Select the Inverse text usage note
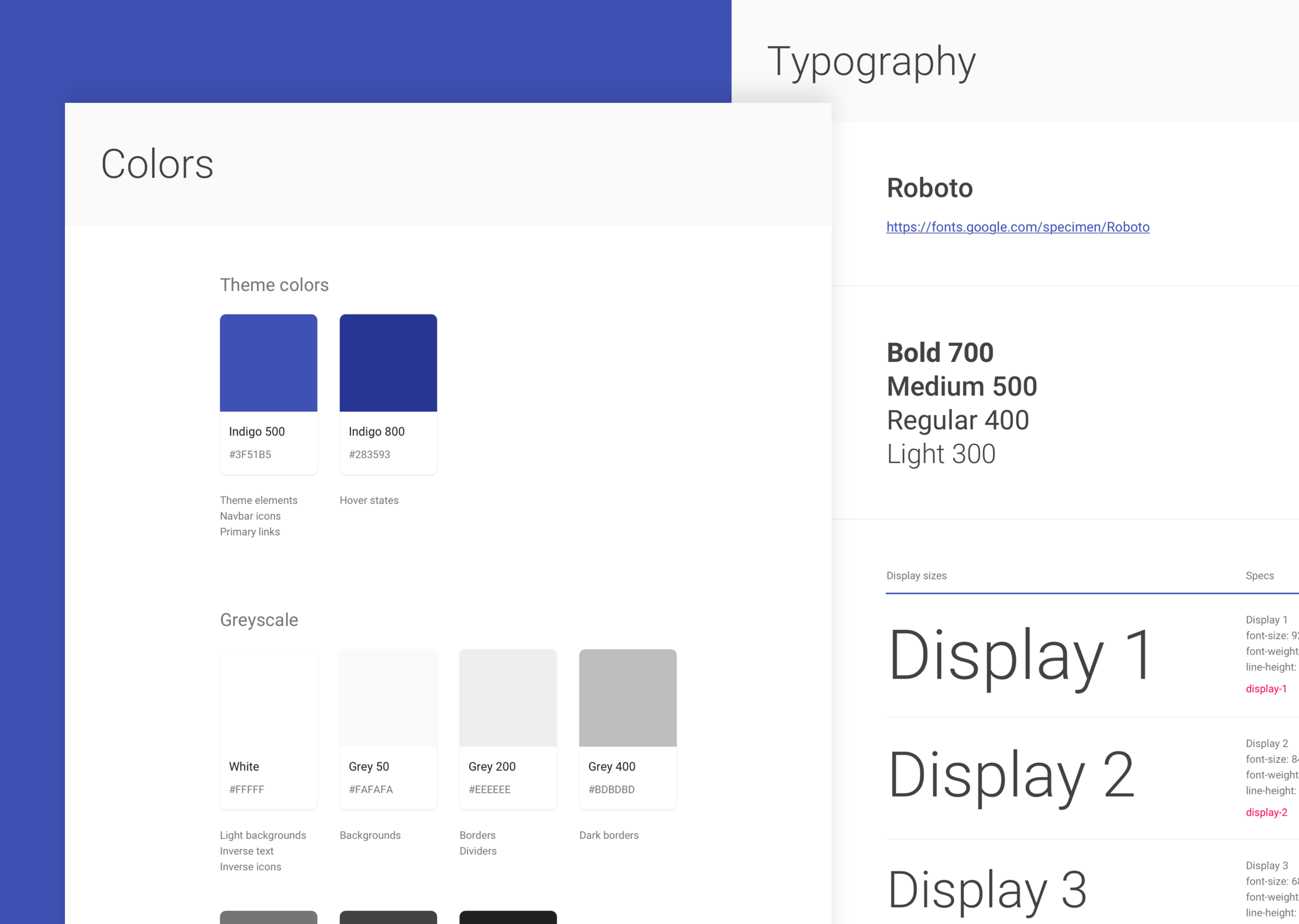Image resolution: width=1299 pixels, height=924 pixels. coord(247,851)
